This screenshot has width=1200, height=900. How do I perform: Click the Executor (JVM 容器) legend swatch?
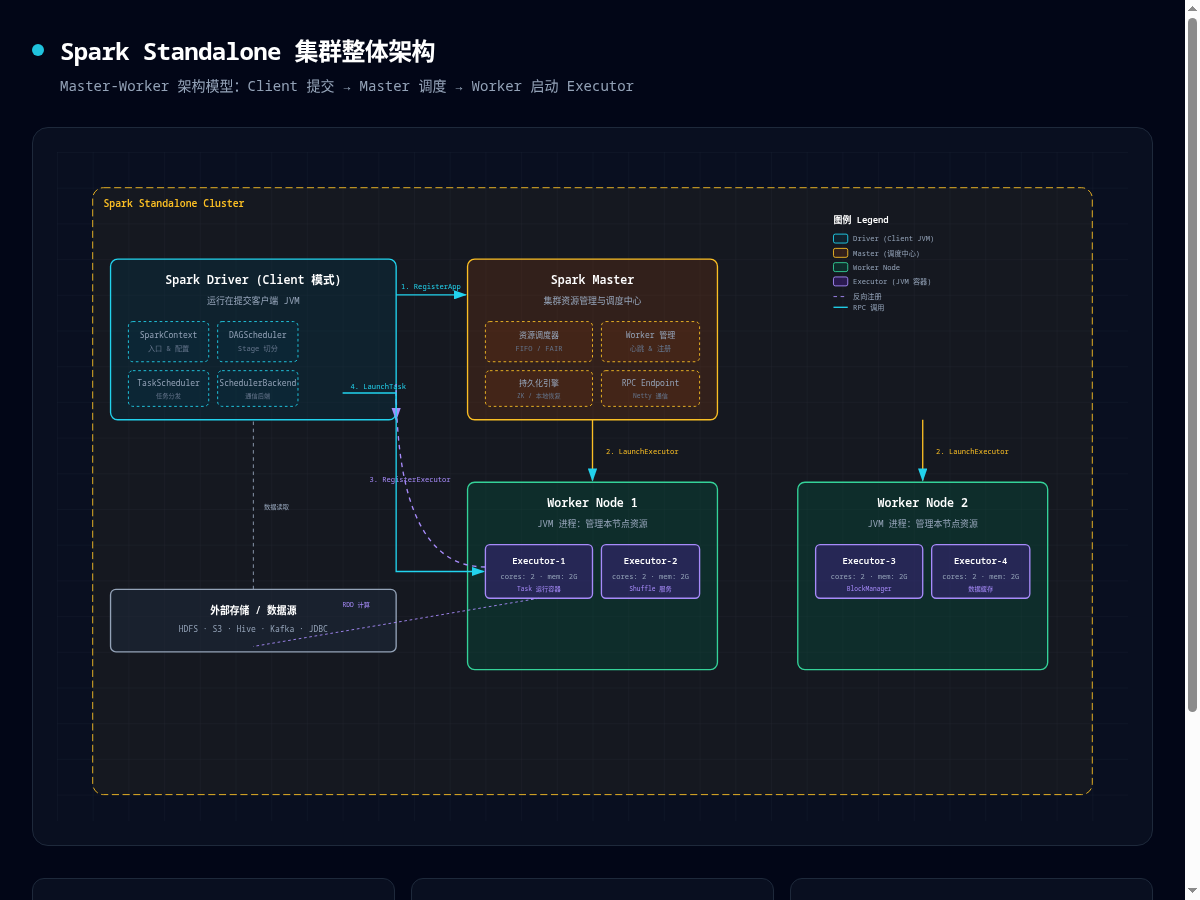click(x=840, y=281)
